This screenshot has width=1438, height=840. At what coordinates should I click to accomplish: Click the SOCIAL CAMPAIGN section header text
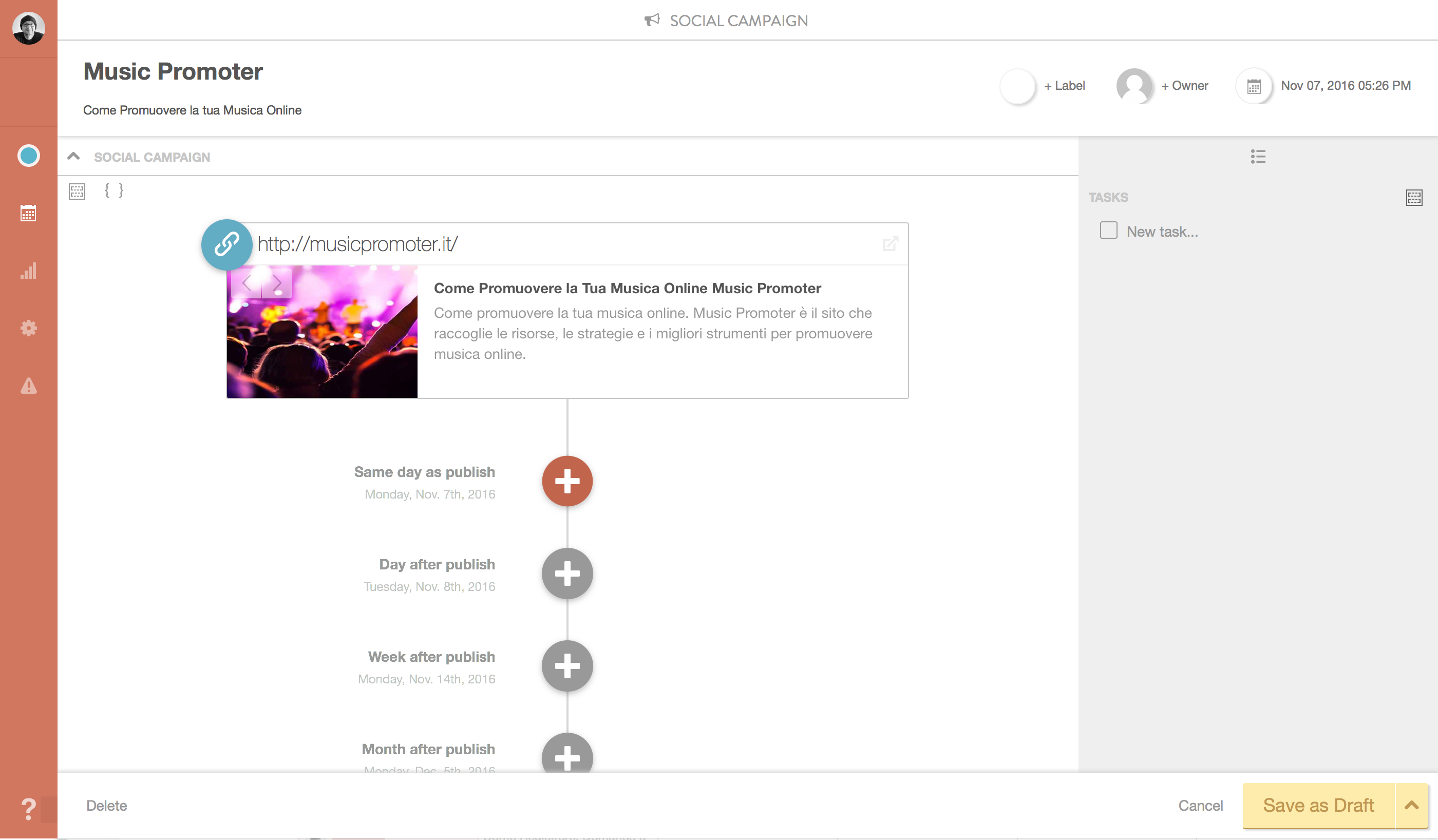pos(152,157)
